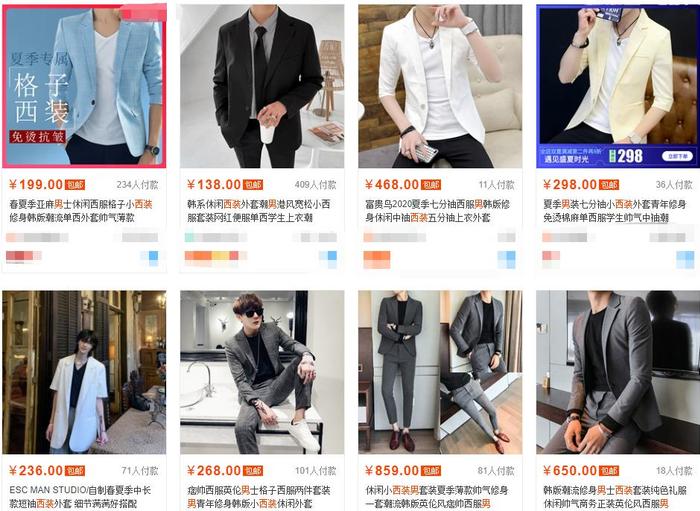Click the 包邮 badge beside ¥650.00

[609, 471]
